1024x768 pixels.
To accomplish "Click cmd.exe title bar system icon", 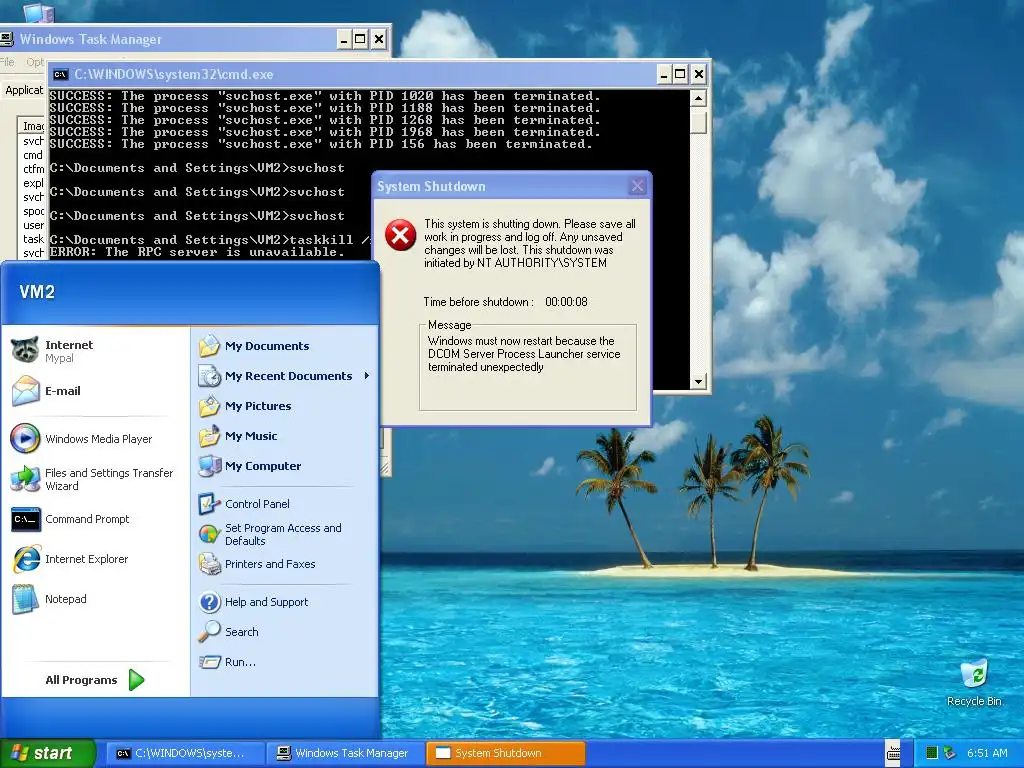I will point(60,74).
